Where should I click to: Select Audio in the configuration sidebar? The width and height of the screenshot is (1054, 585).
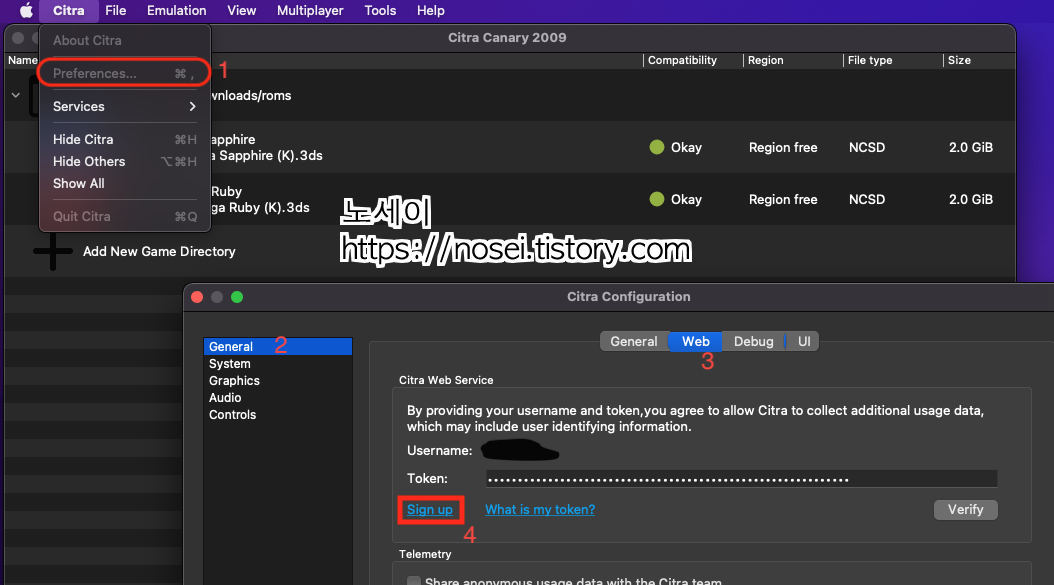(278, 398)
